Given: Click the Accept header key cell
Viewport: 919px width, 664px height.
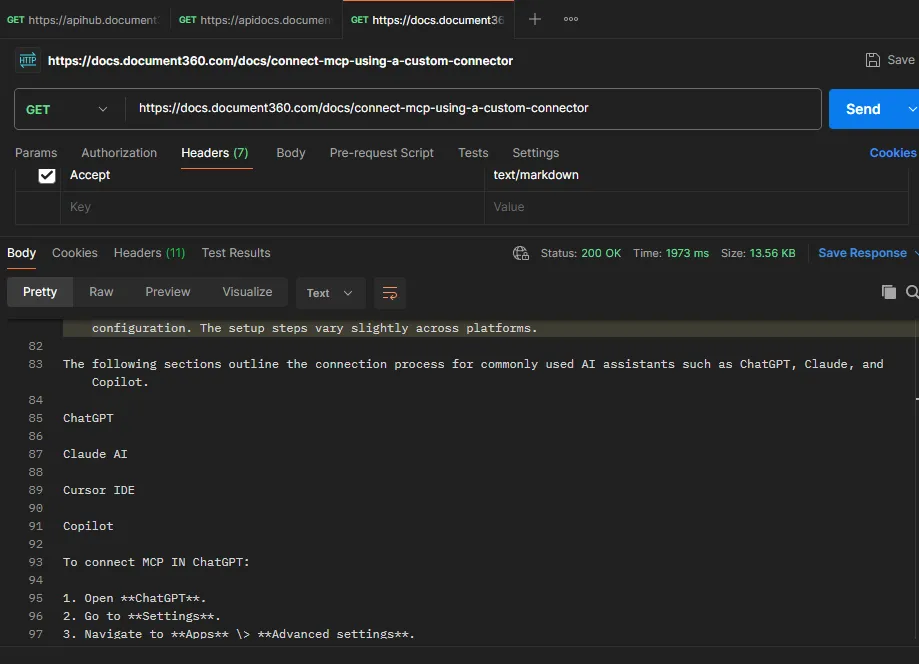Looking at the screenshot, I should pyautogui.click(x=272, y=175).
